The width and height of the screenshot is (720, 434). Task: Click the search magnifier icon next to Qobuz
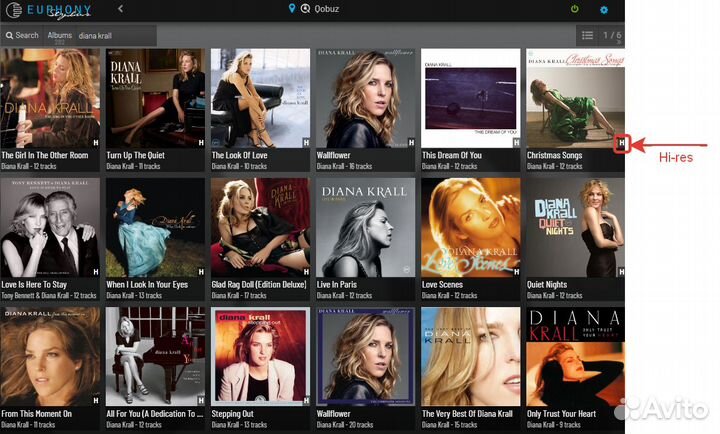(305, 9)
